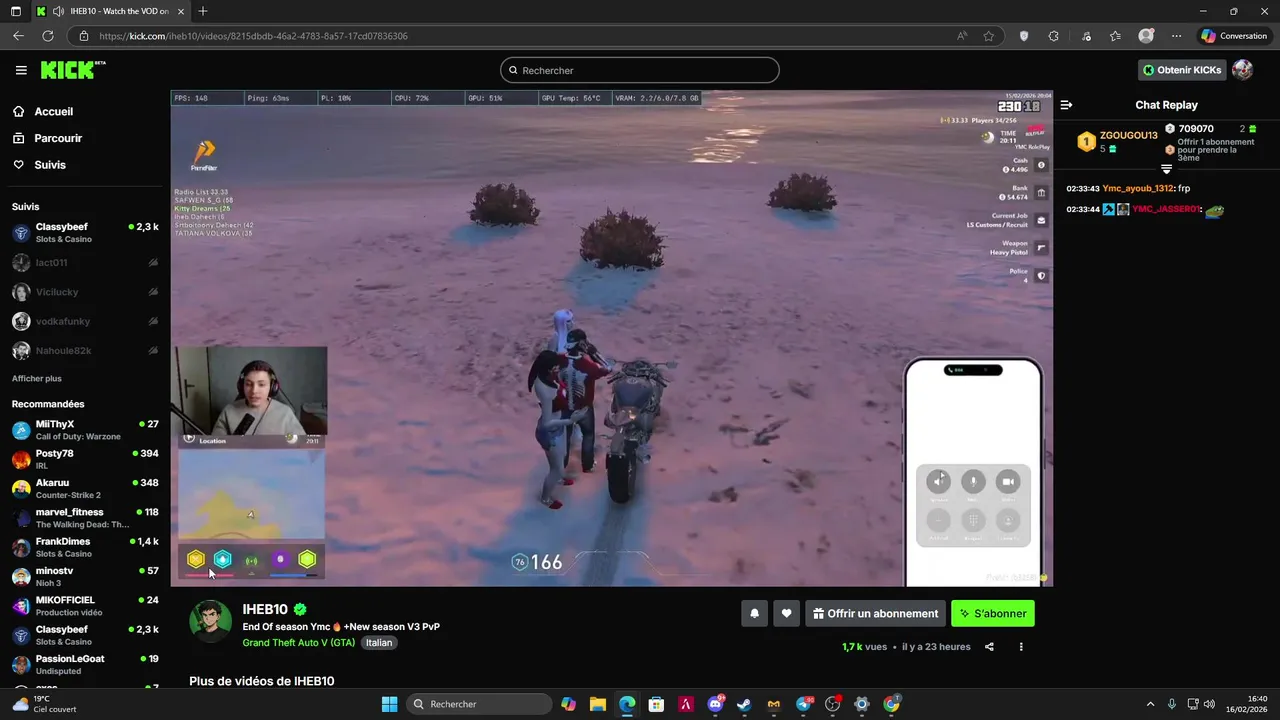Follow IHEB10 with heart button
The height and width of the screenshot is (720, 1280).
pyautogui.click(x=786, y=614)
